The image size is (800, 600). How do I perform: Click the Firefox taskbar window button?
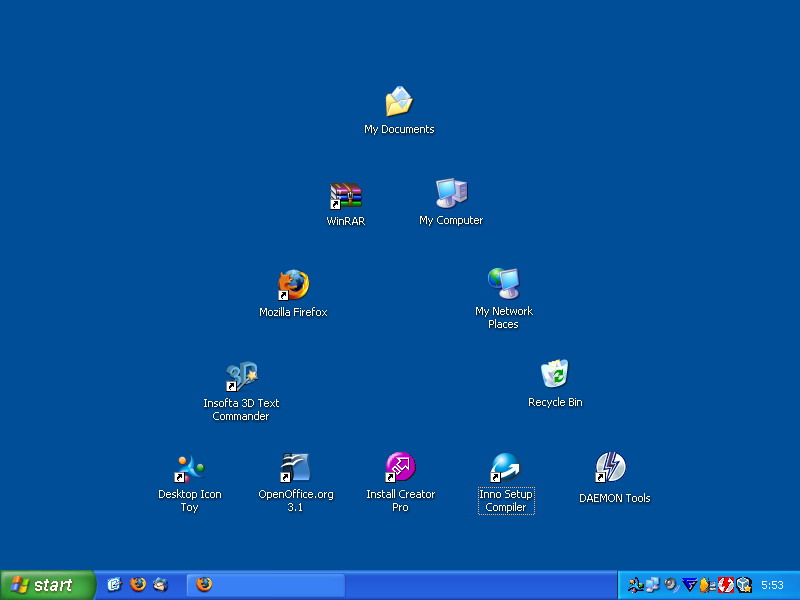click(265, 585)
